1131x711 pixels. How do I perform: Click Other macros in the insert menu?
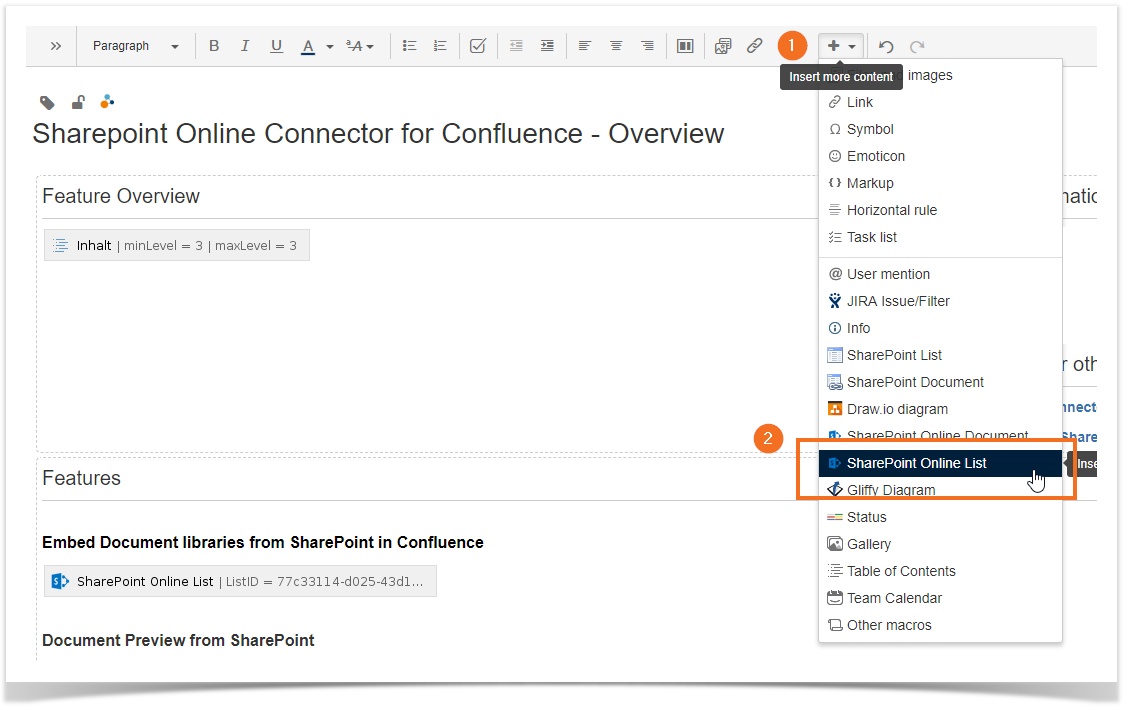pyautogui.click(x=888, y=625)
